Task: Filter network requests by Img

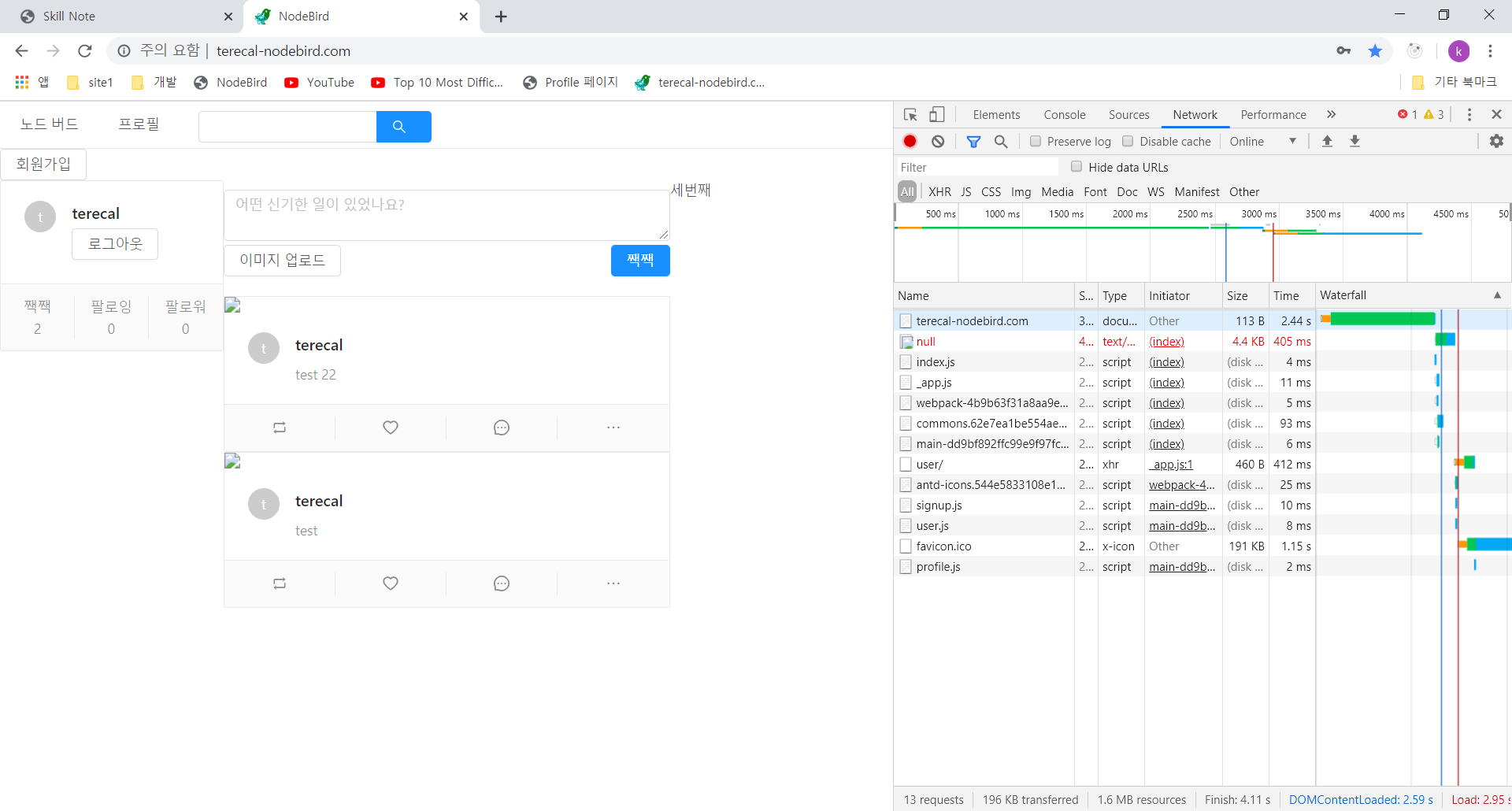Action: coord(1021,191)
